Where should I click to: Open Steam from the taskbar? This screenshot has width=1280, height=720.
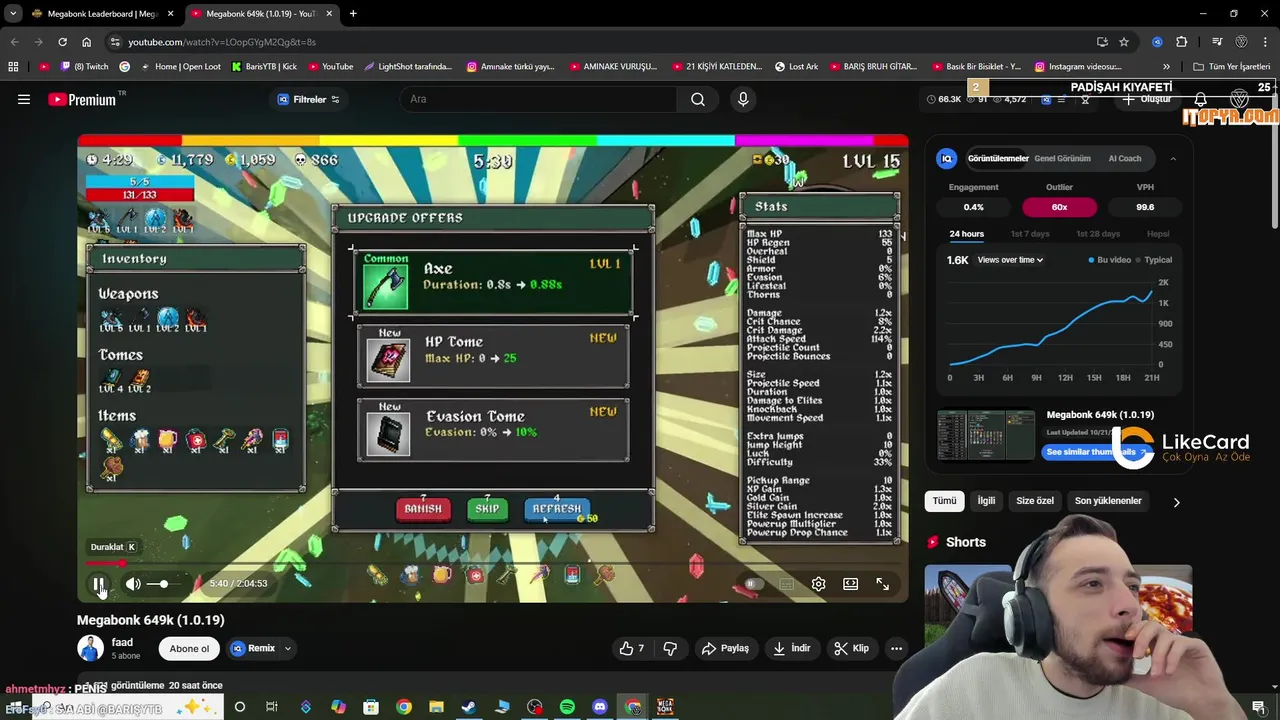pyautogui.click(x=469, y=707)
